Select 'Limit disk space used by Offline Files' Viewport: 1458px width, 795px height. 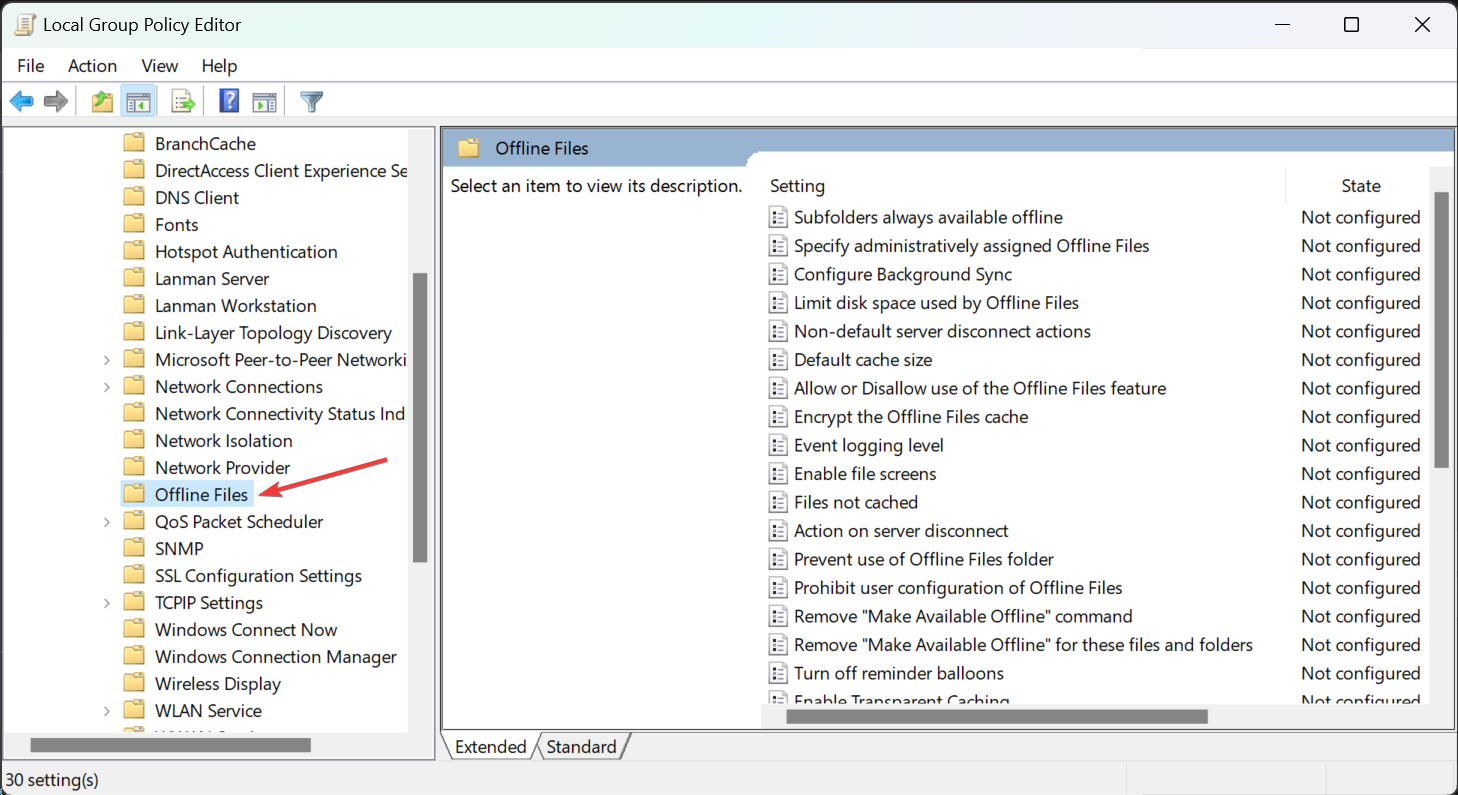[936, 303]
